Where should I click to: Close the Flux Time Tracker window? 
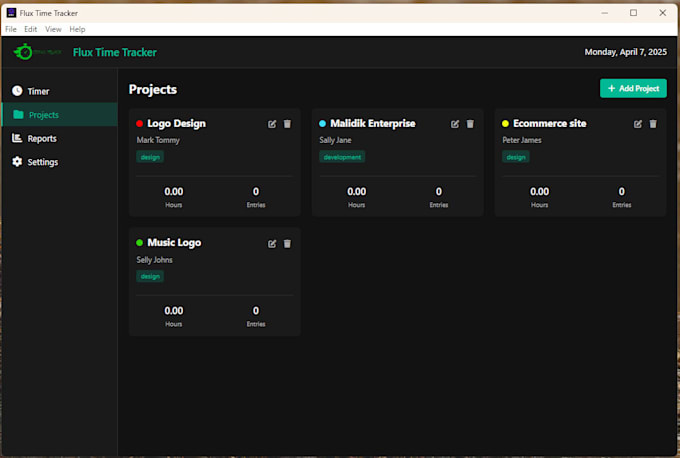click(x=663, y=13)
